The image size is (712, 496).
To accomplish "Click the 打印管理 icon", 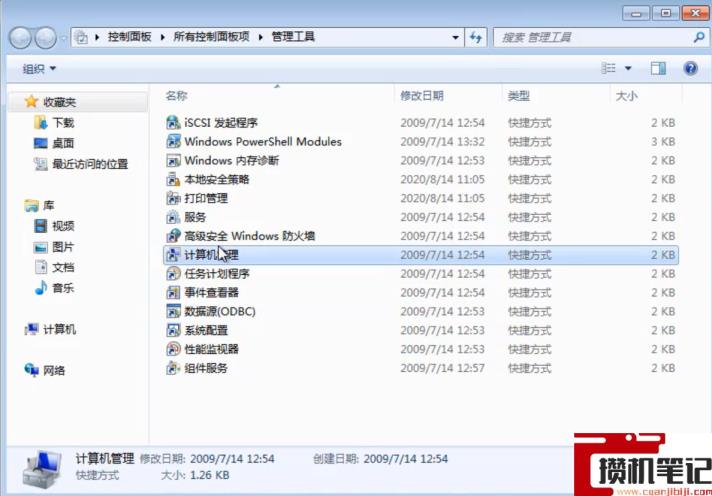I will pos(173,198).
